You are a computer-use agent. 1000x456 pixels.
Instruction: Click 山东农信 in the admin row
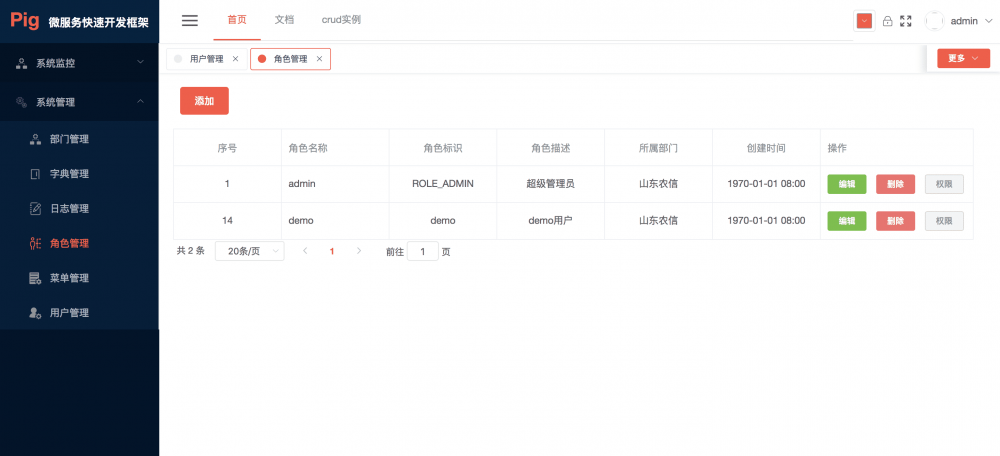click(x=658, y=184)
